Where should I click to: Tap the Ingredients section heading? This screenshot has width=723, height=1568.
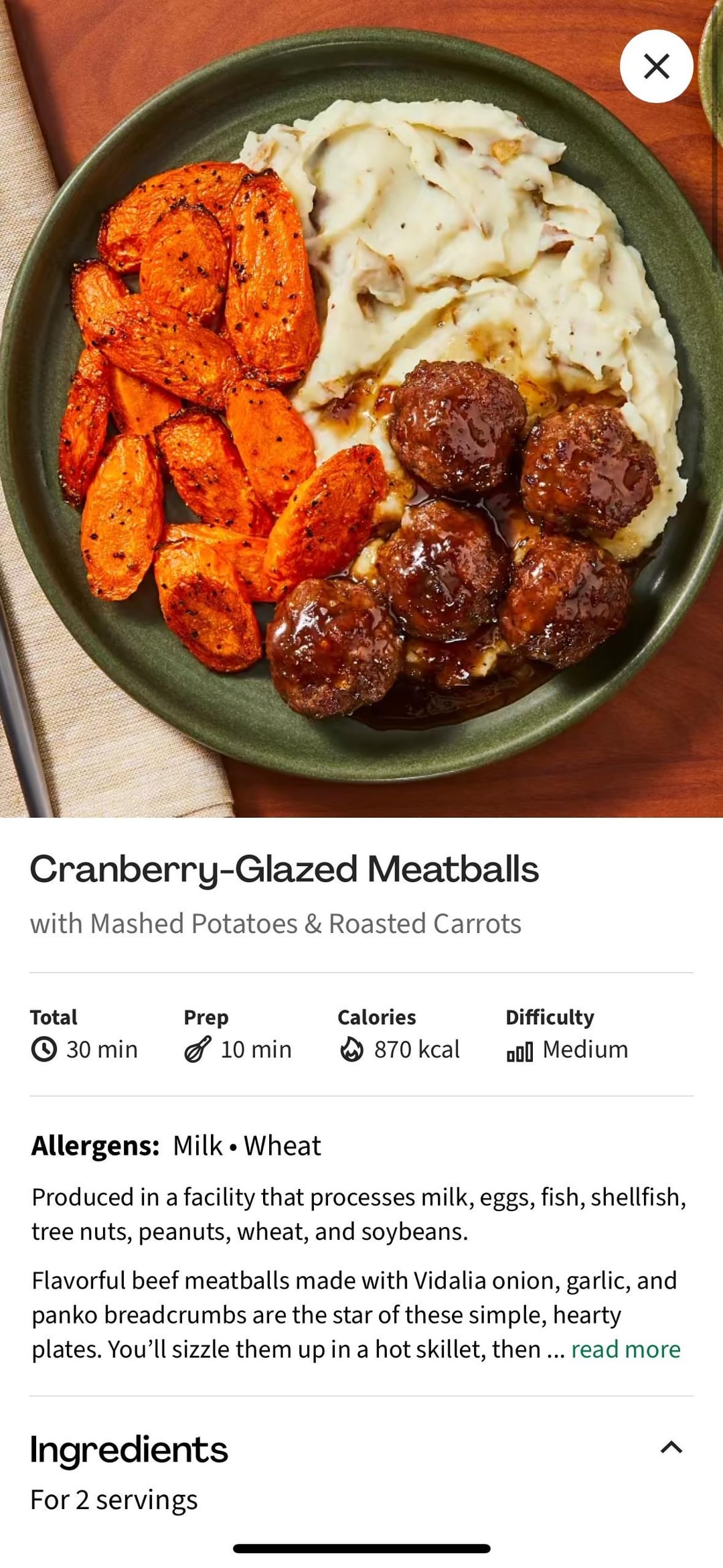[129, 1449]
